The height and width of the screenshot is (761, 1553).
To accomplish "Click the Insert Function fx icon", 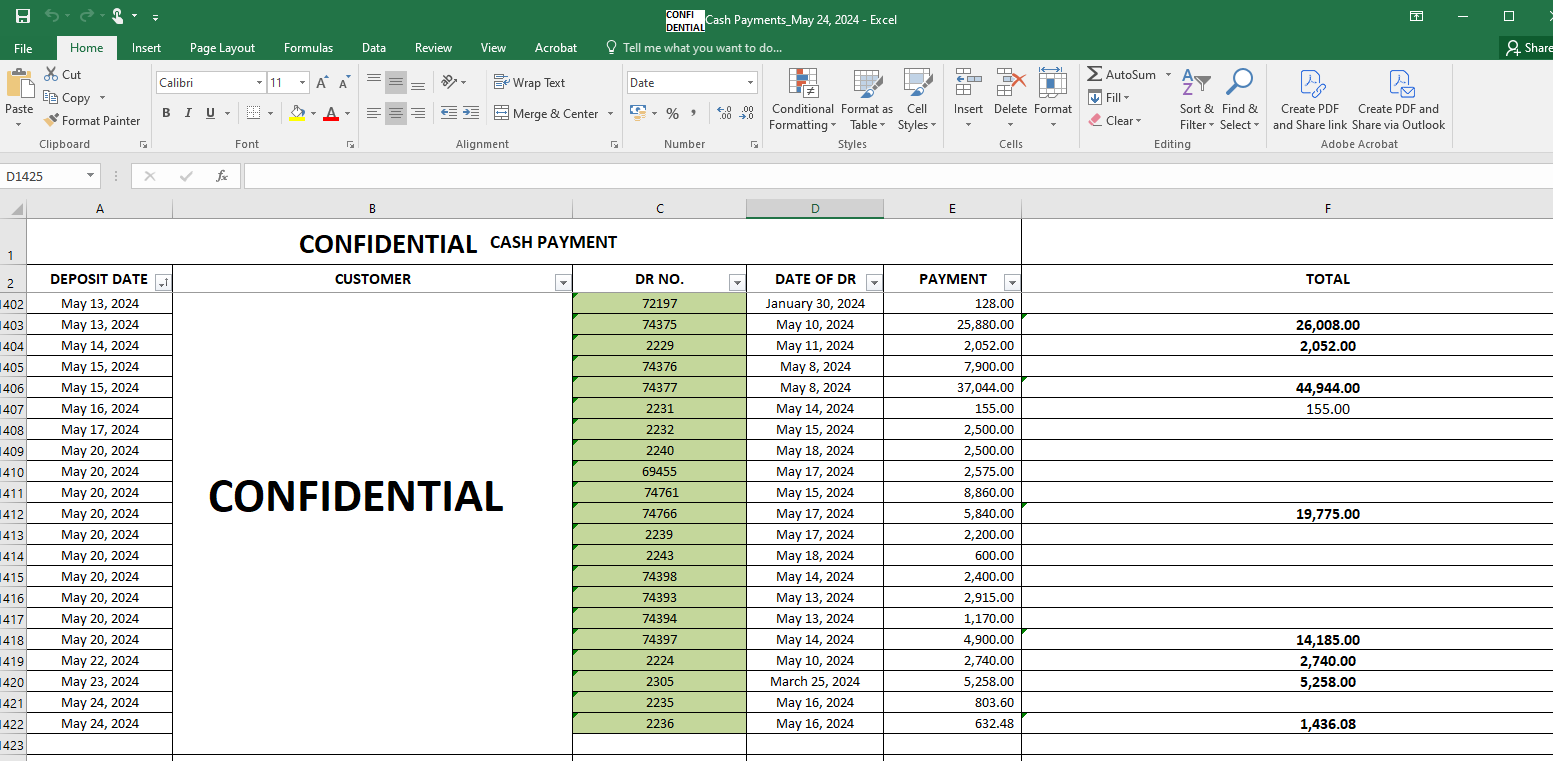I will [x=222, y=176].
